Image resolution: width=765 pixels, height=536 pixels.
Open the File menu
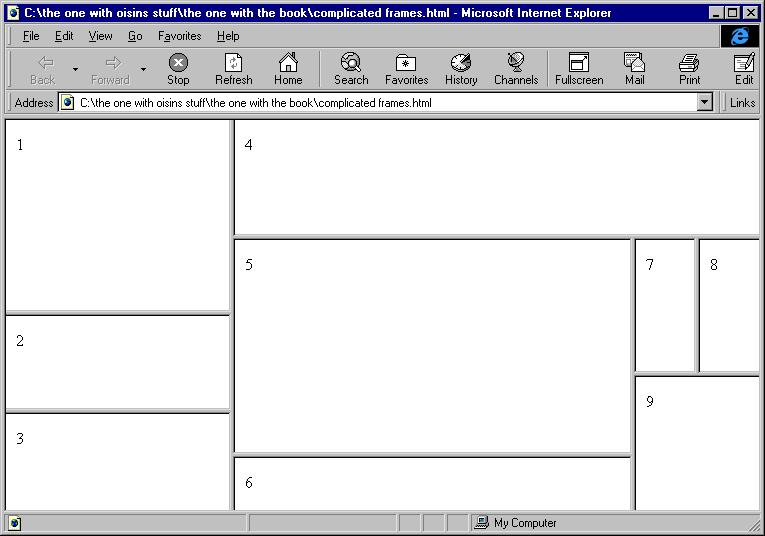point(31,36)
